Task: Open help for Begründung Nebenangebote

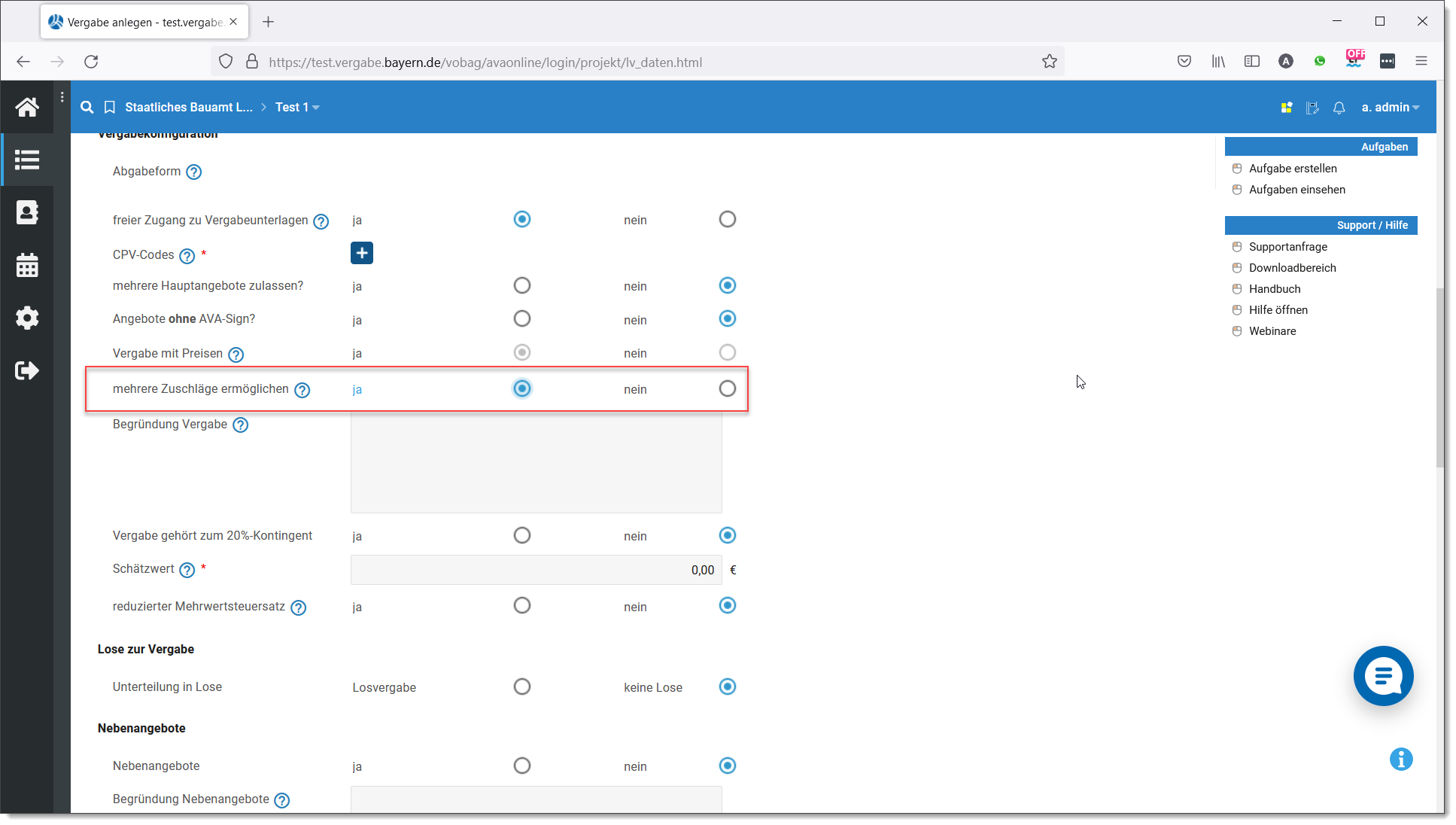Action: tap(282, 800)
